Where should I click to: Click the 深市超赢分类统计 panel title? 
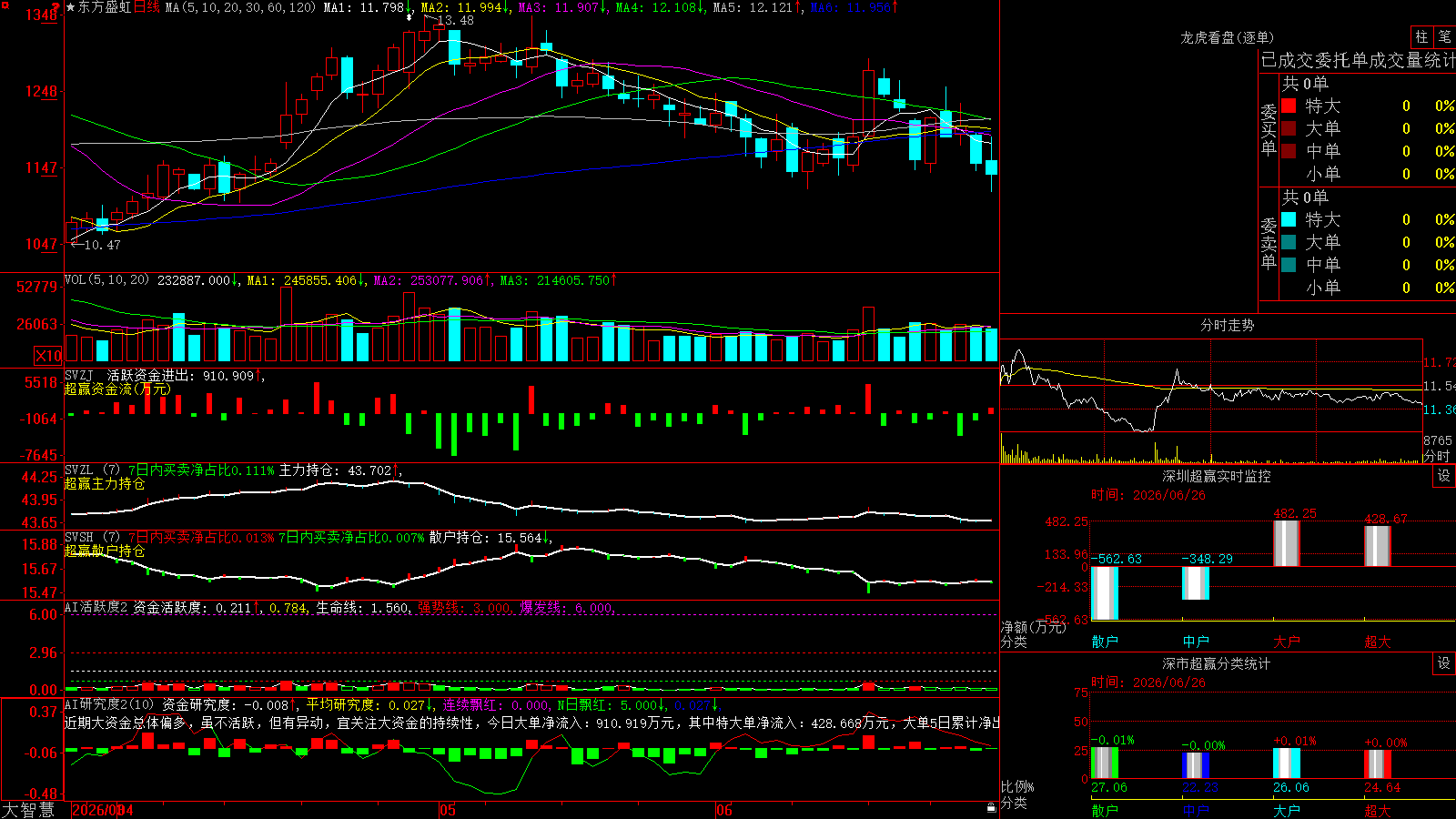click(x=1216, y=663)
